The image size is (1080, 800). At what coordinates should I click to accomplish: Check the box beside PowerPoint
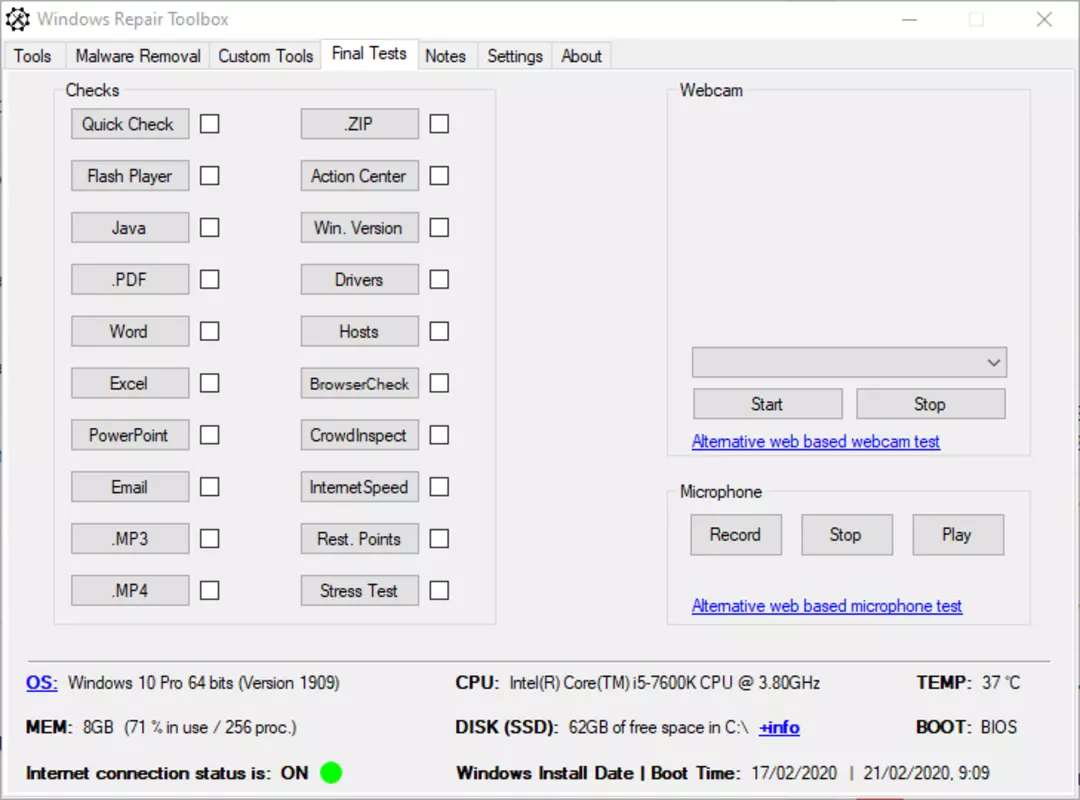pos(209,435)
